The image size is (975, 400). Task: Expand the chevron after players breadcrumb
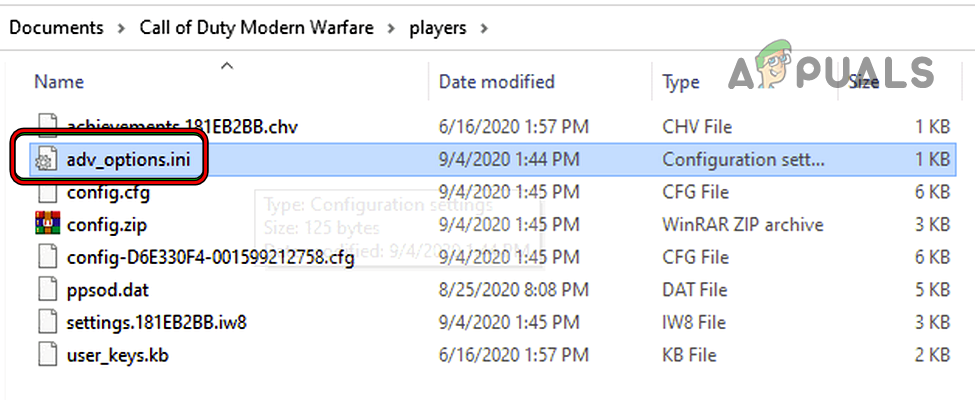coord(485,28)
